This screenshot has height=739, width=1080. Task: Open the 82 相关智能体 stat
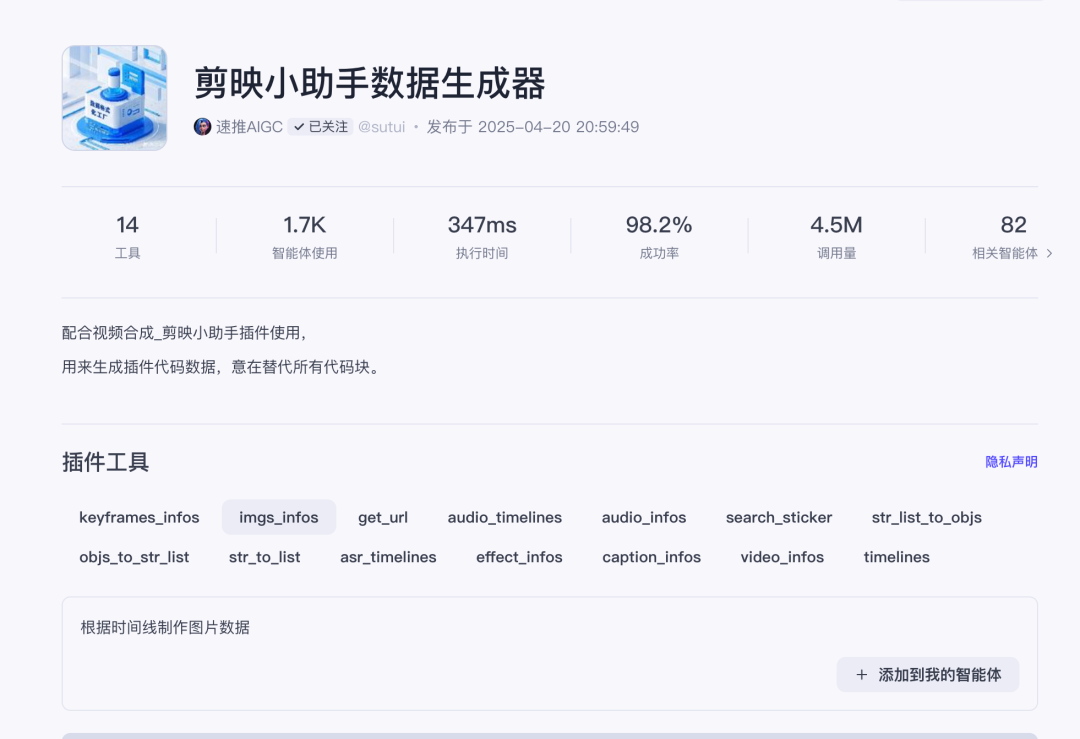point(1012,236)
